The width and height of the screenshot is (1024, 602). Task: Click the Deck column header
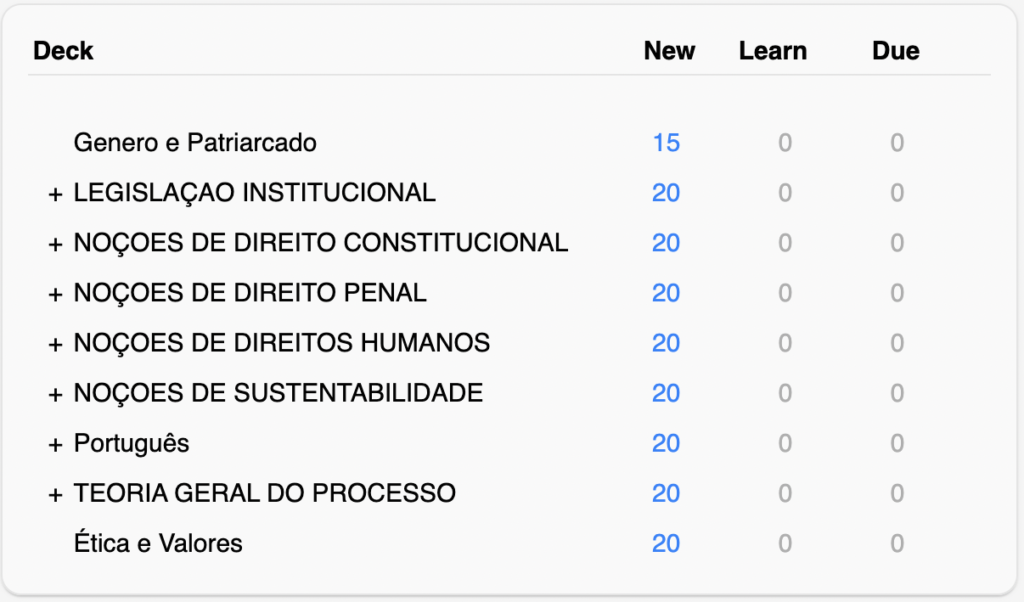63,51
